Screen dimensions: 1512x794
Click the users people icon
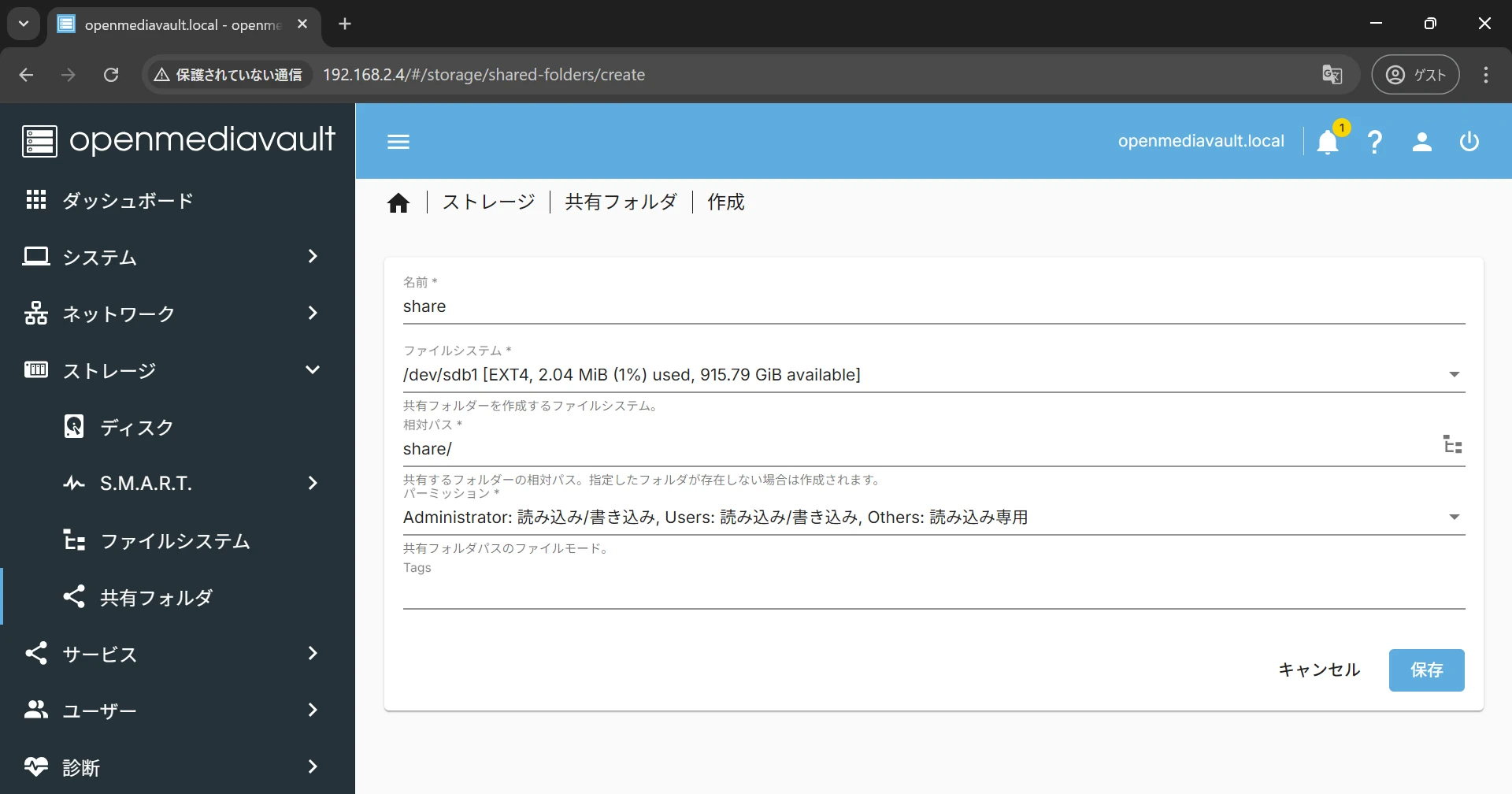pyautogui.click(x=36, y=710)
